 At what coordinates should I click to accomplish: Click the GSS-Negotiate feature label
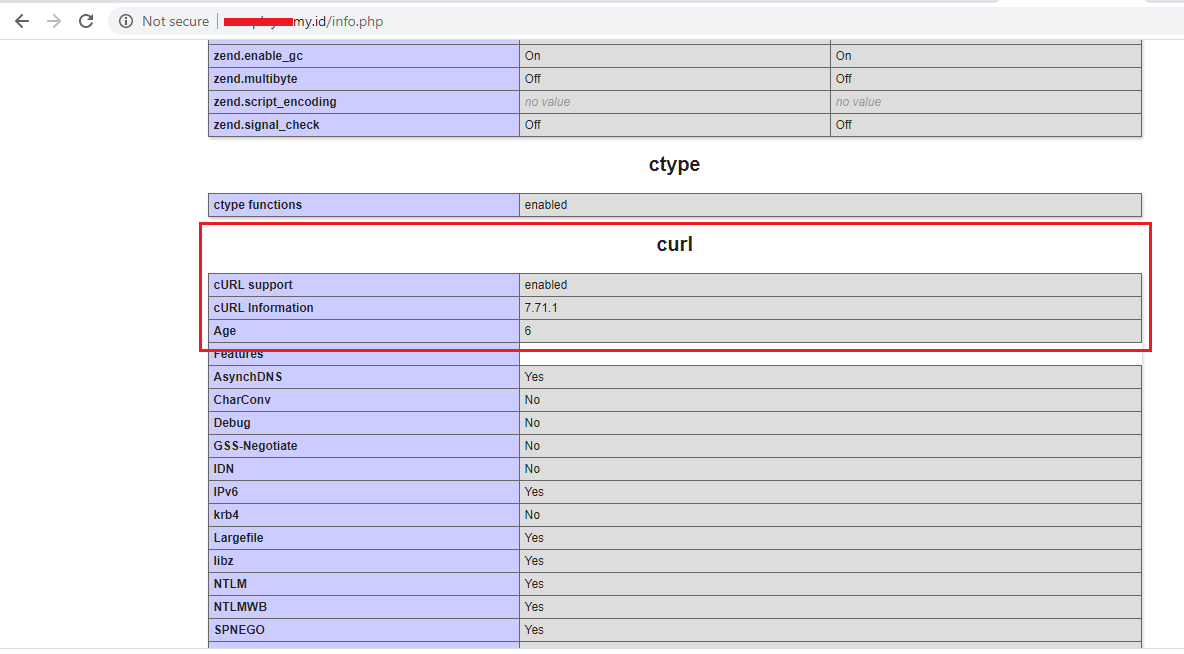pos(255,446)
